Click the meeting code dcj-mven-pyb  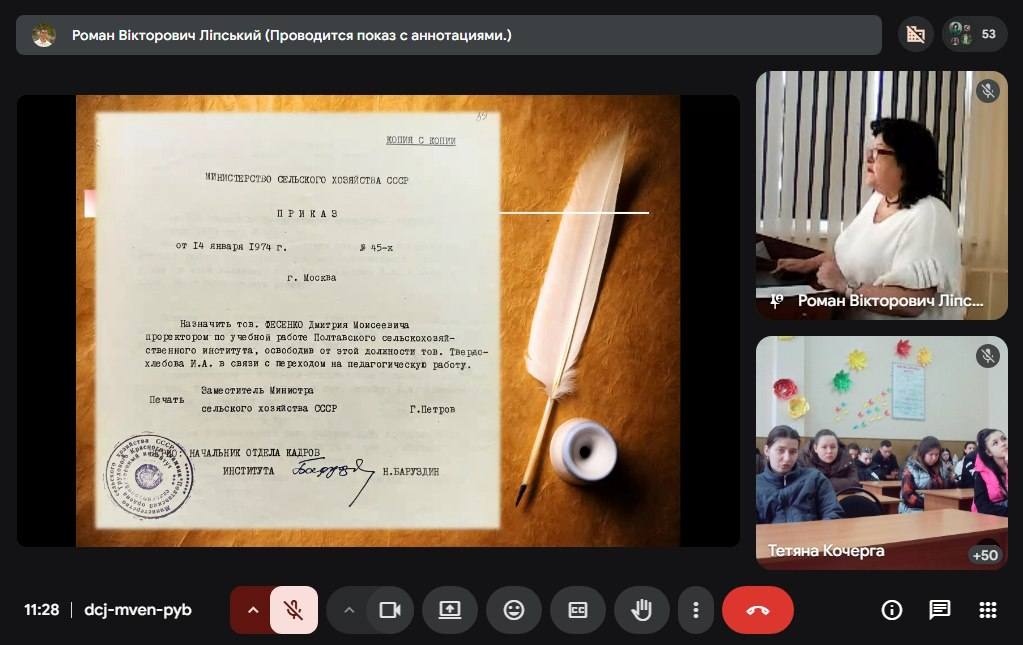(x=138, y=610)
